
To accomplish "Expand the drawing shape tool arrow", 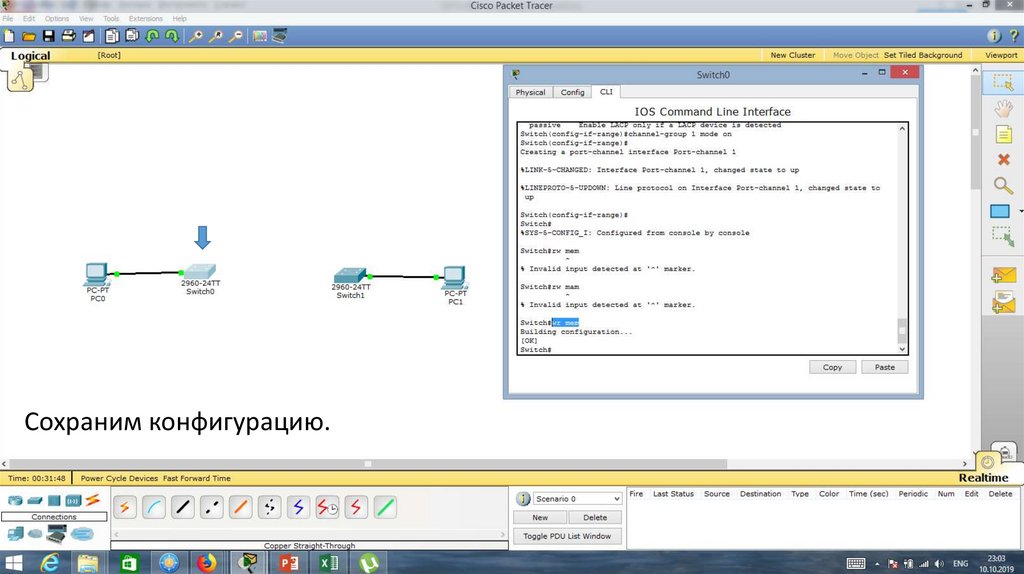I will 1020,212.
